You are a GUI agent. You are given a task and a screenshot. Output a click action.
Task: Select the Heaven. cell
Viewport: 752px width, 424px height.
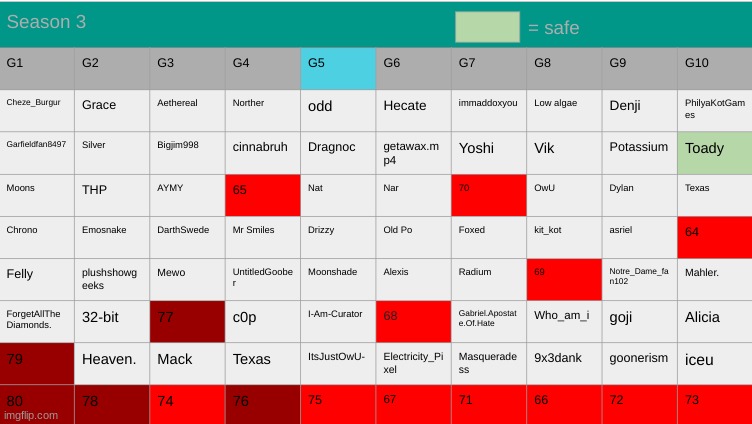click(x=112, y=363)
